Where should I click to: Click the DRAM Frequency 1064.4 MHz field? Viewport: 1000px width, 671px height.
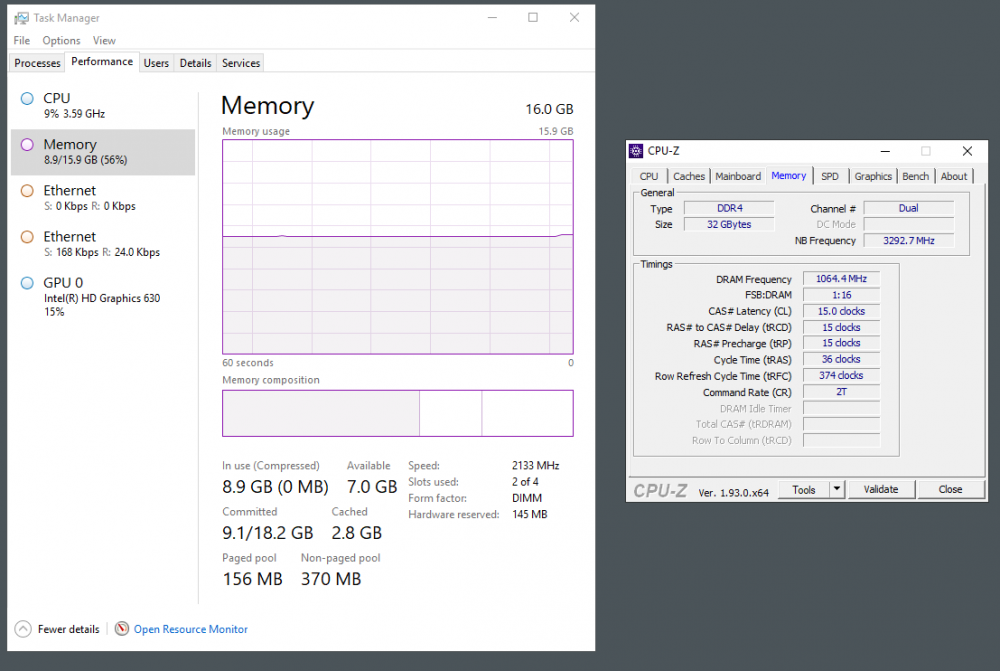pyautogui.click(x=841, y=279)
